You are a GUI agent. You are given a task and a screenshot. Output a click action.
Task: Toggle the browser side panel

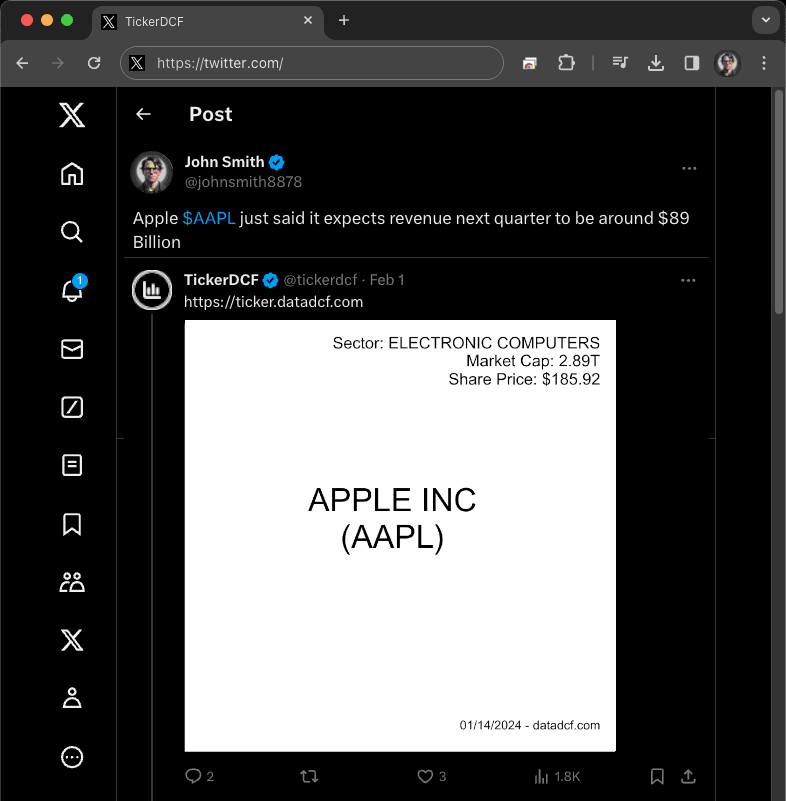(692, 63)
